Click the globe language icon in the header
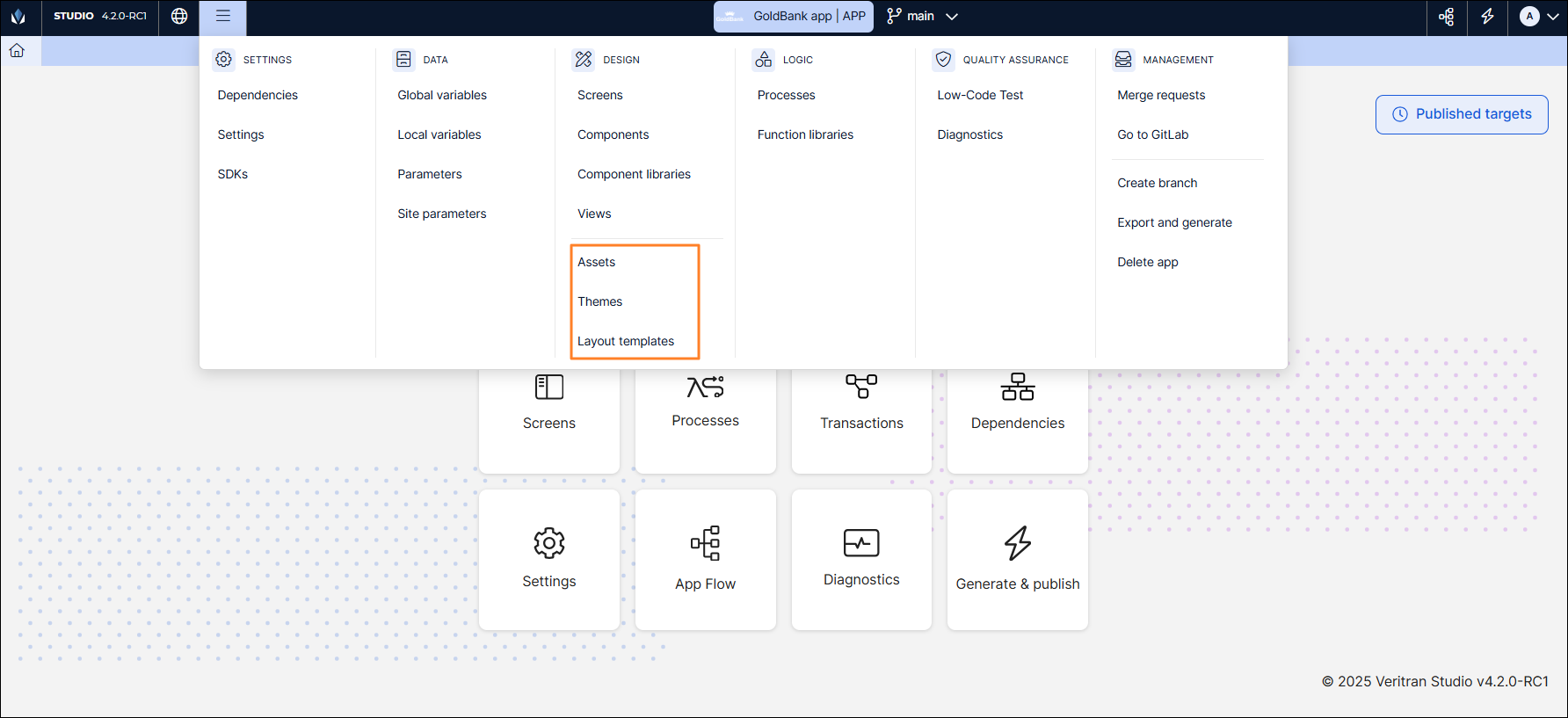The image size is (1568, 718). coord(179,17)
